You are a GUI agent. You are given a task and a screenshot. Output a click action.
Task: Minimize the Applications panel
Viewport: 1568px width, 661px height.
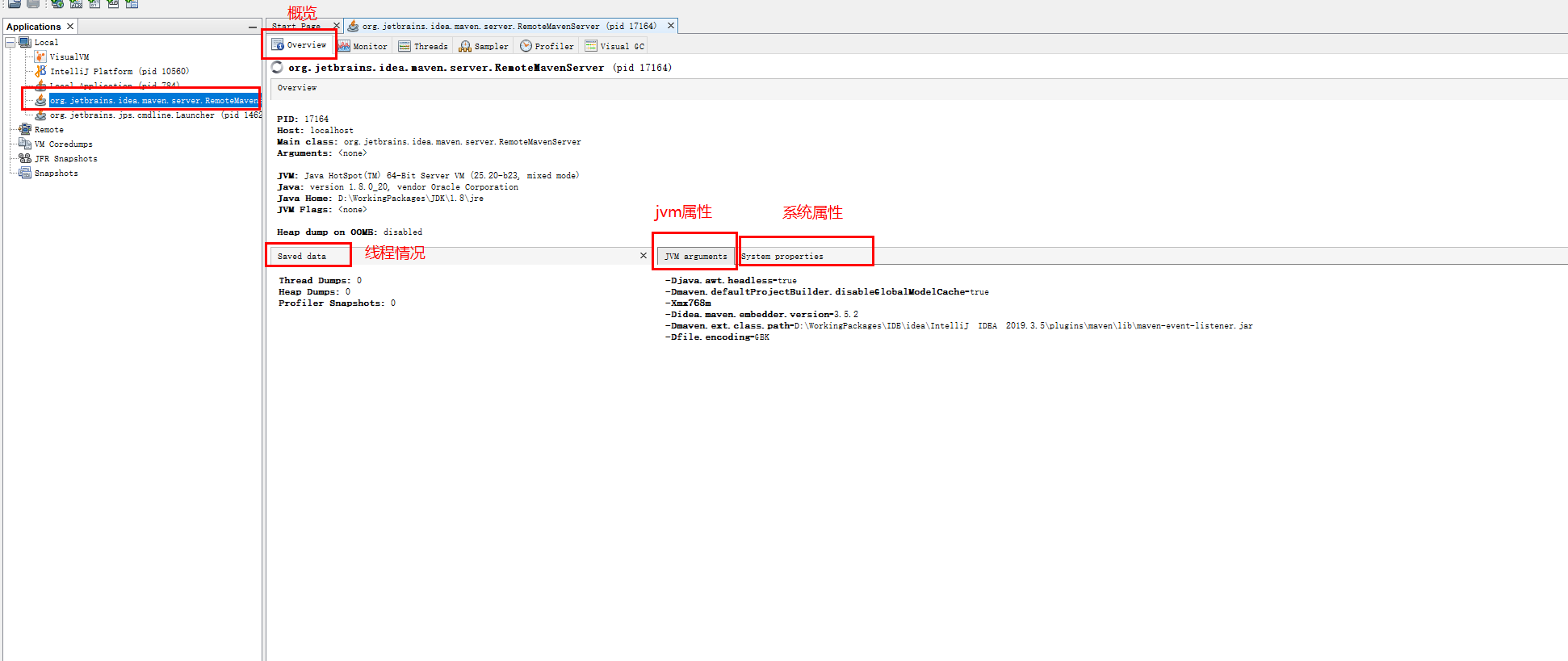pos(253,27)
